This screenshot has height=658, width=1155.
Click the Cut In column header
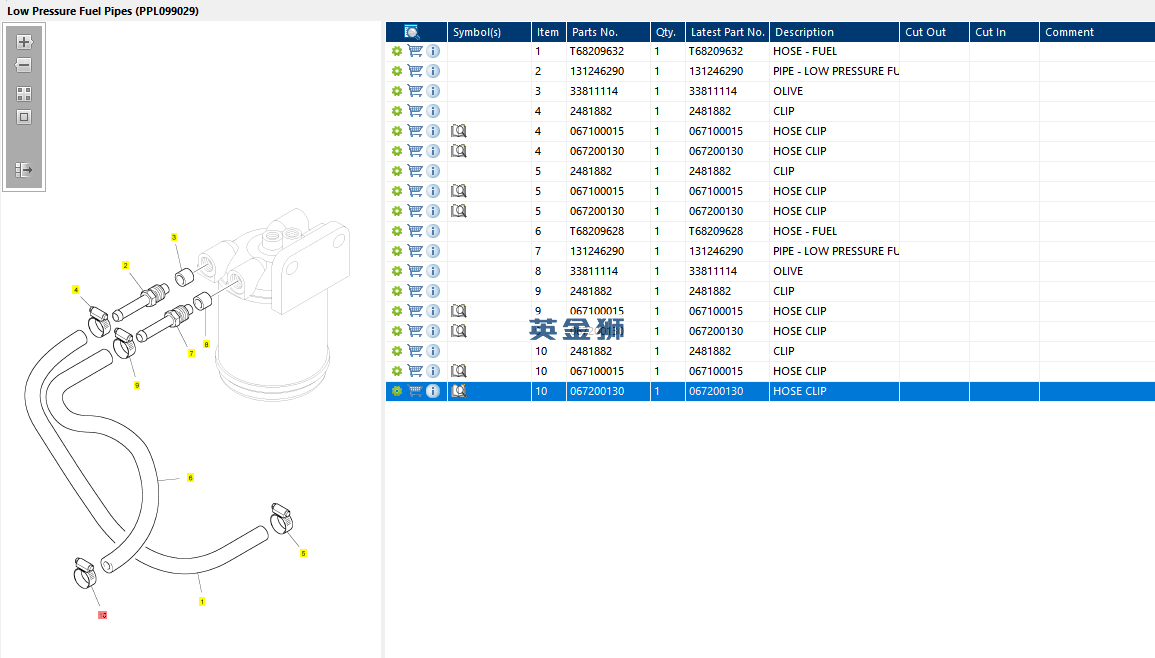point(1004,32)
